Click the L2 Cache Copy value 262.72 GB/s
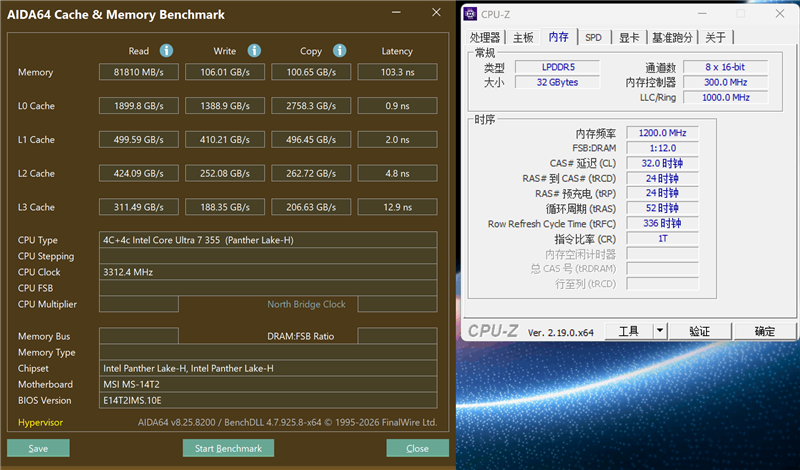800x470 pixels. click(x=311, y=173)
